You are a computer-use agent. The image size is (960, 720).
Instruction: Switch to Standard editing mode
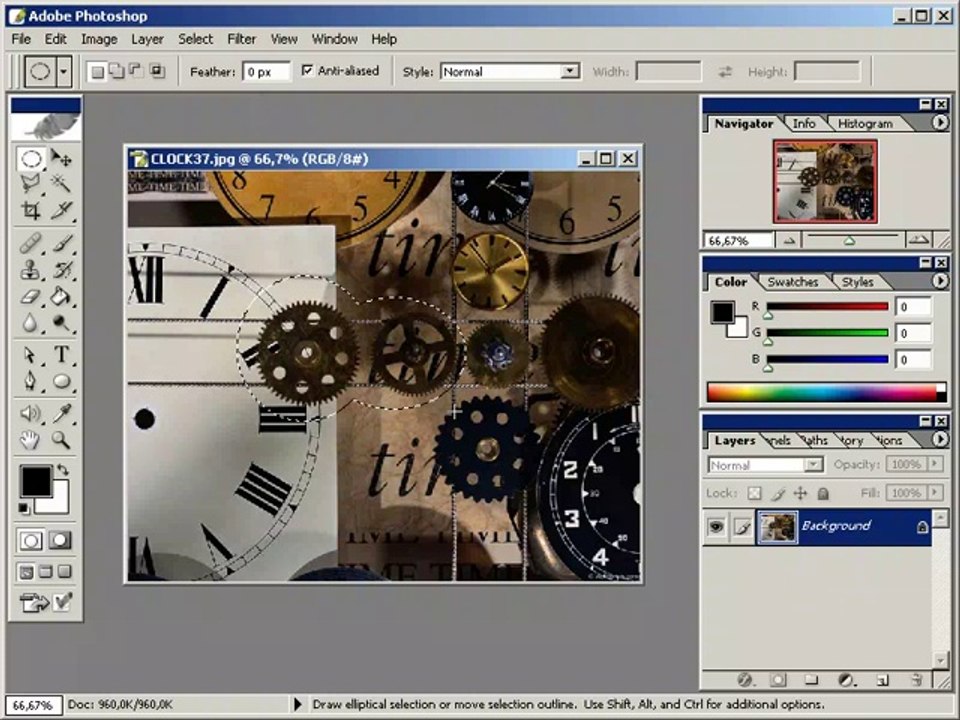[31, 541]
